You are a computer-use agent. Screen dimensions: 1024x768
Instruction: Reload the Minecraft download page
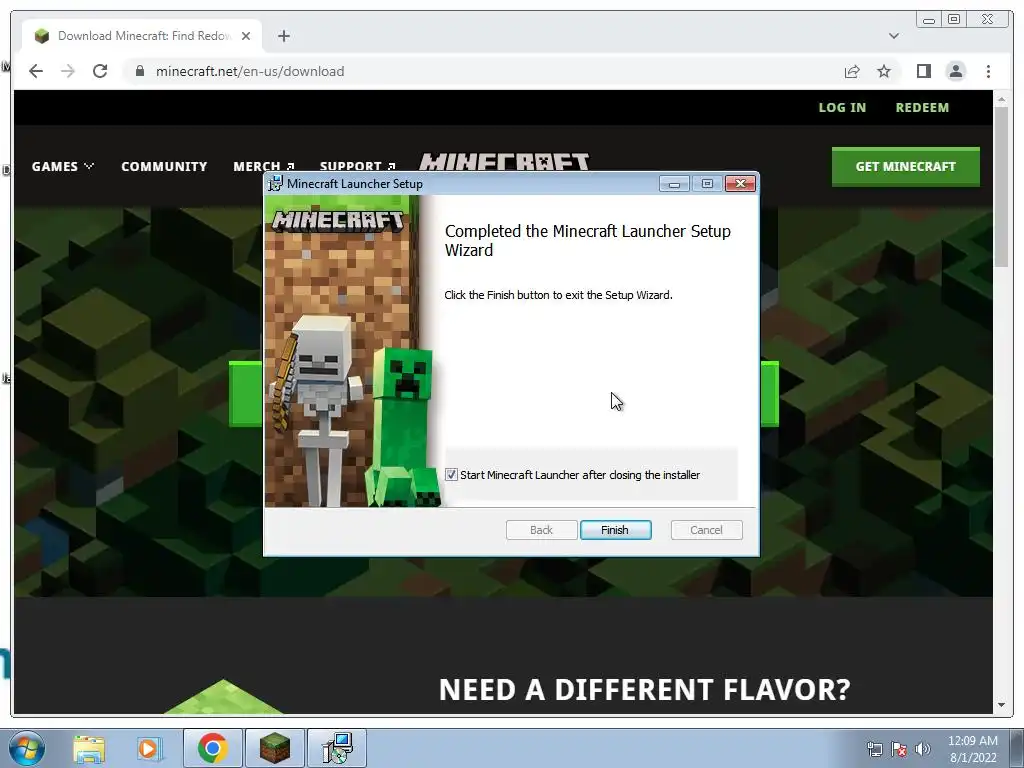[100, 71]
